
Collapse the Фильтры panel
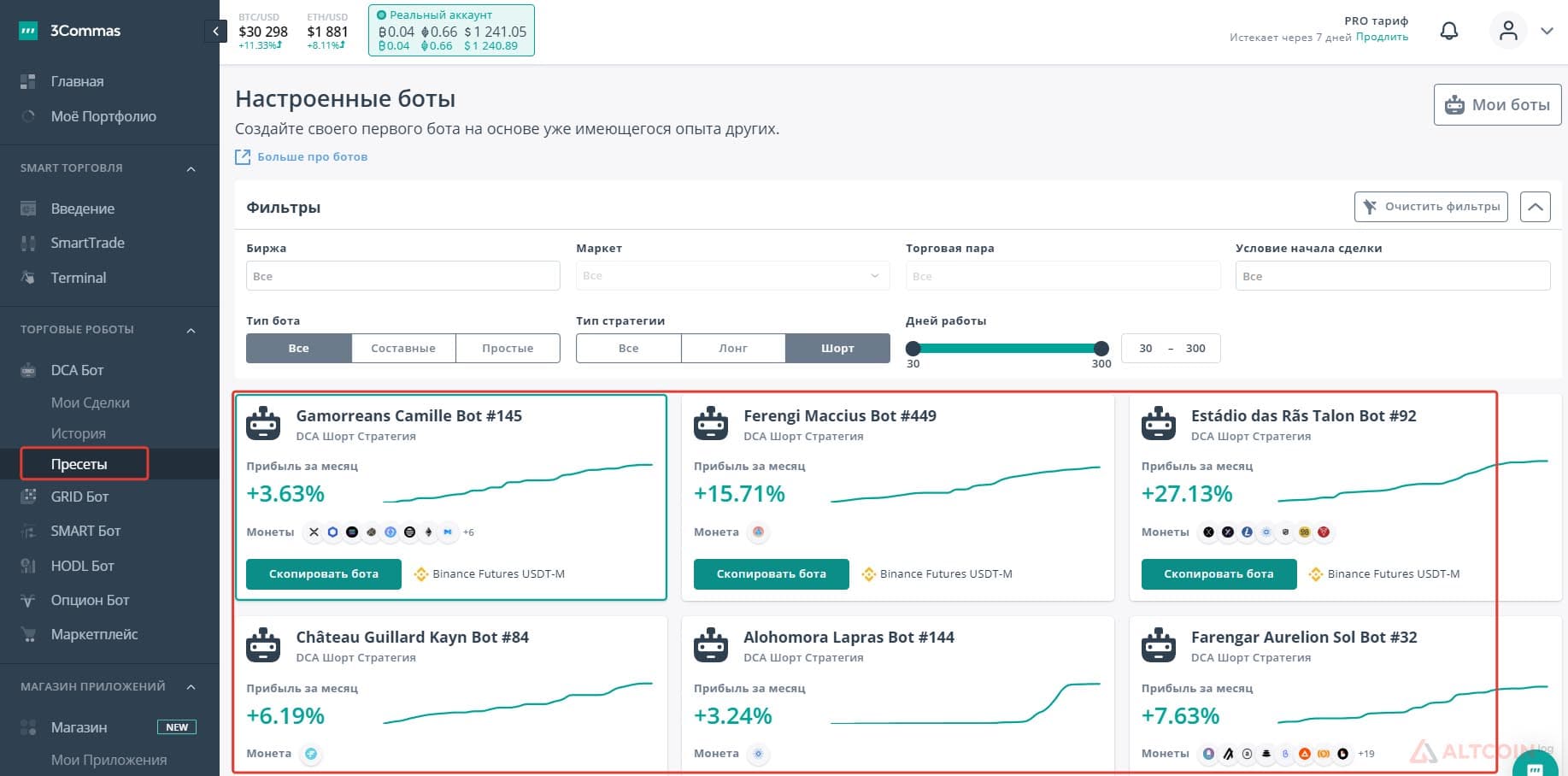pos(1536,207)
